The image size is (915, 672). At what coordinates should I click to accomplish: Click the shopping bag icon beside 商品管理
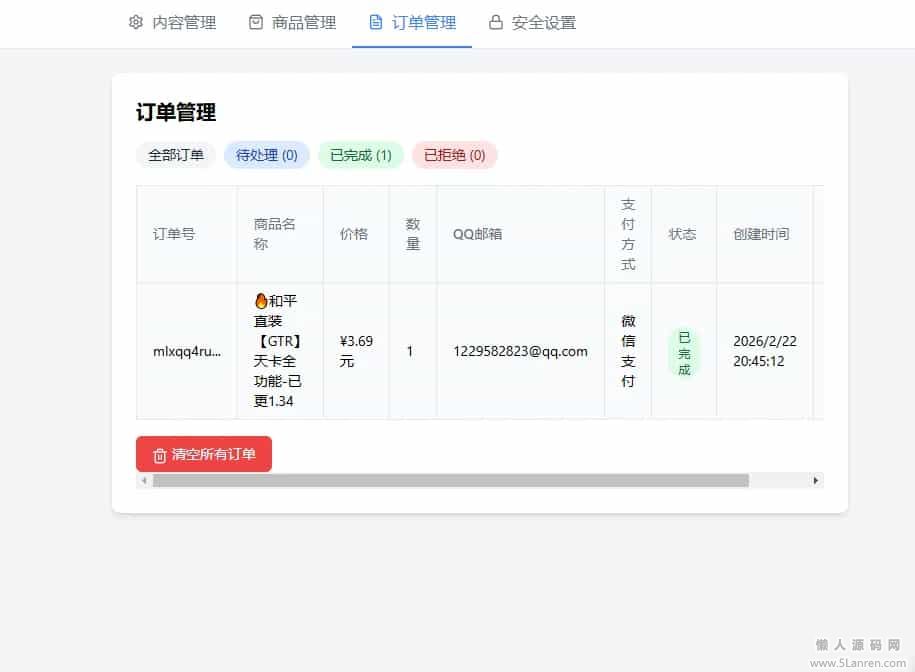(256, 22)
